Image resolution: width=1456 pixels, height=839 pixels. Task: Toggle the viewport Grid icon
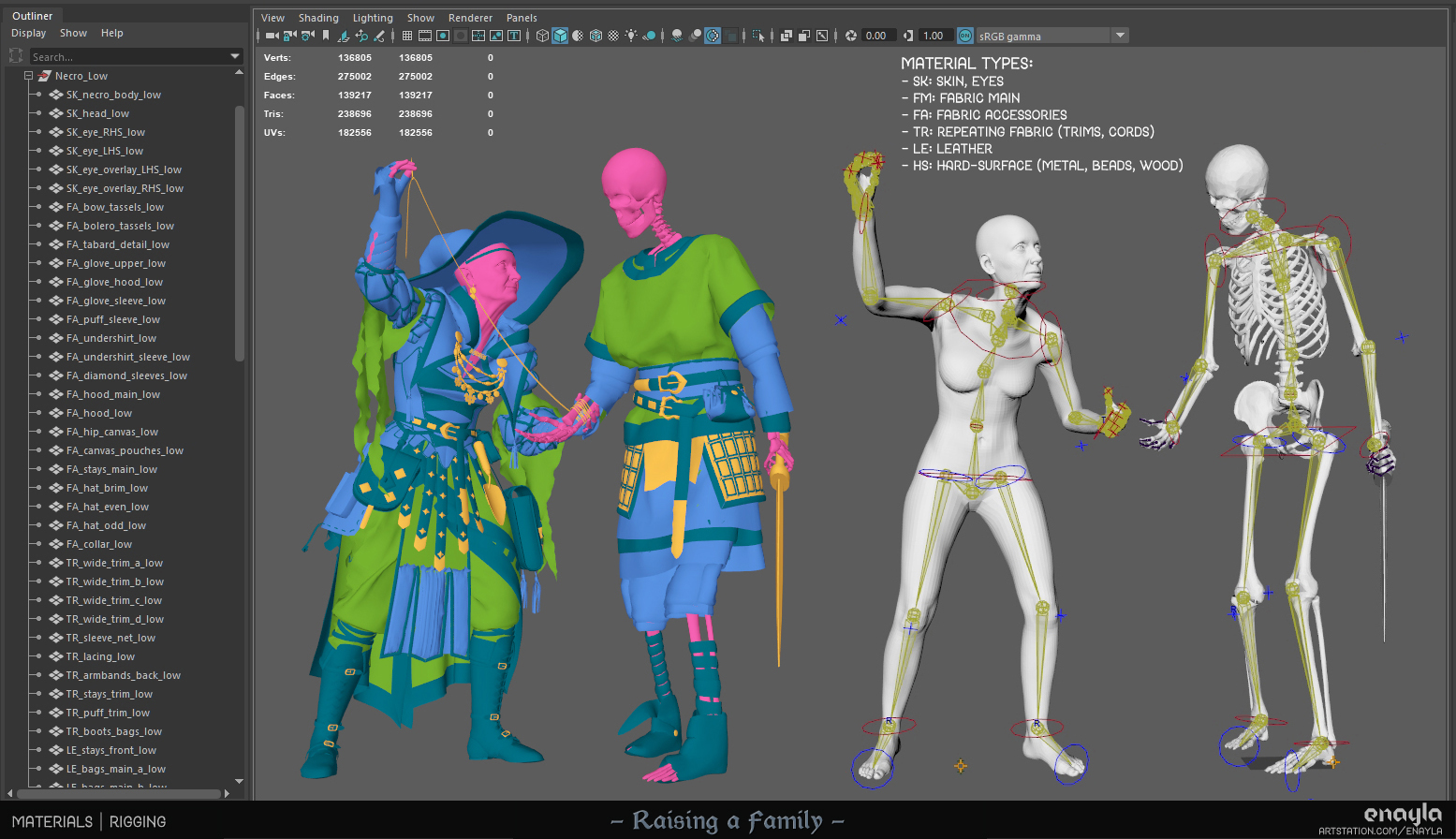coord(407,36)
